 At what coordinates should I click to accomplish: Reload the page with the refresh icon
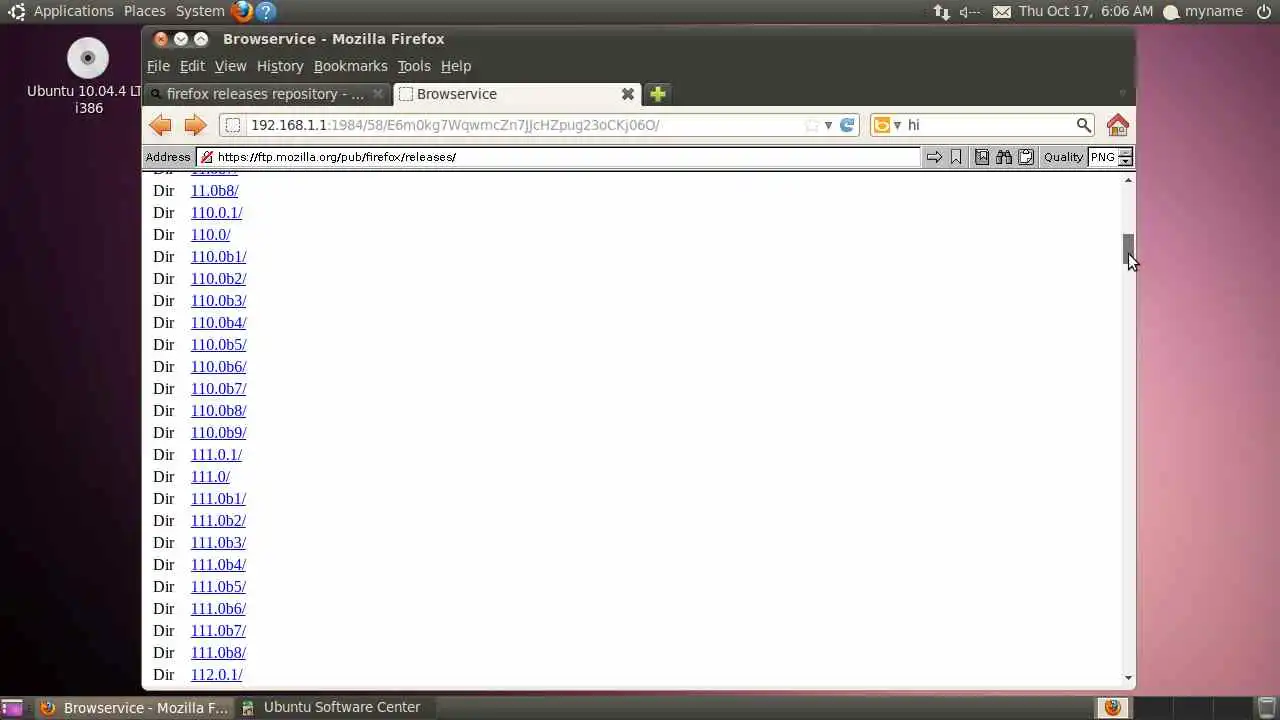coord(847,125)
